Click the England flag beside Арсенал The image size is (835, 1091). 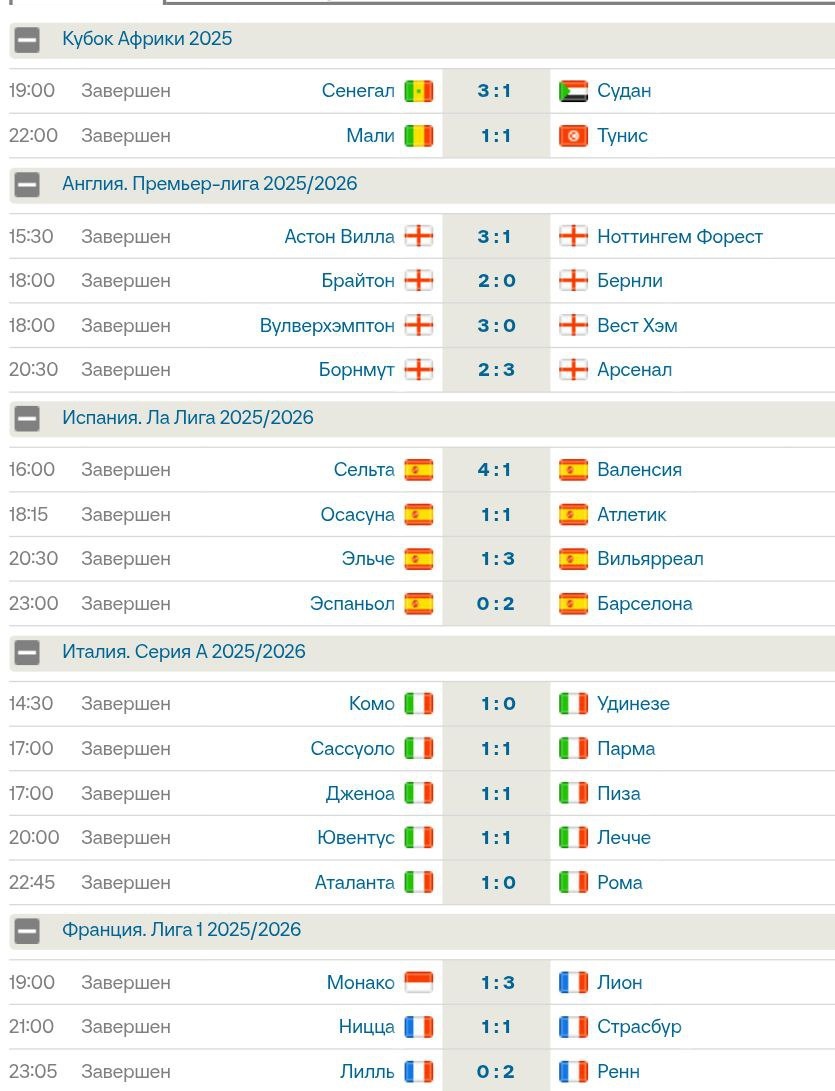tap(573, 370)
